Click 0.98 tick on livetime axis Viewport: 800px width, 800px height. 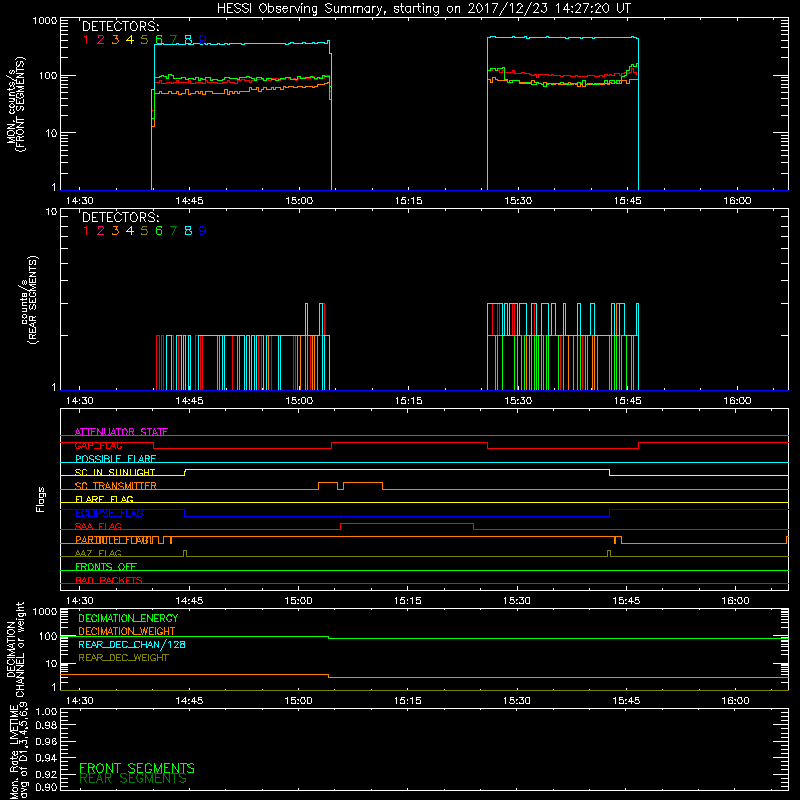pyautogui.click(x=46, y=726)
